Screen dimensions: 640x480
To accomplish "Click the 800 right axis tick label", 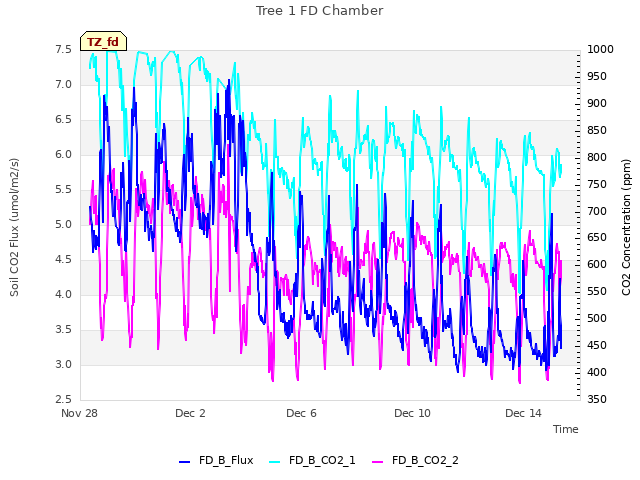I will pos(597,157).
